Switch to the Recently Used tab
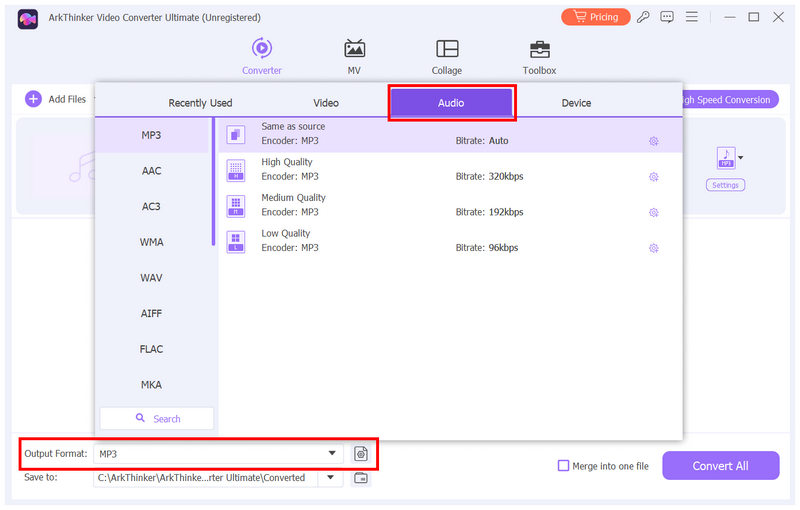 pos(200,103)
